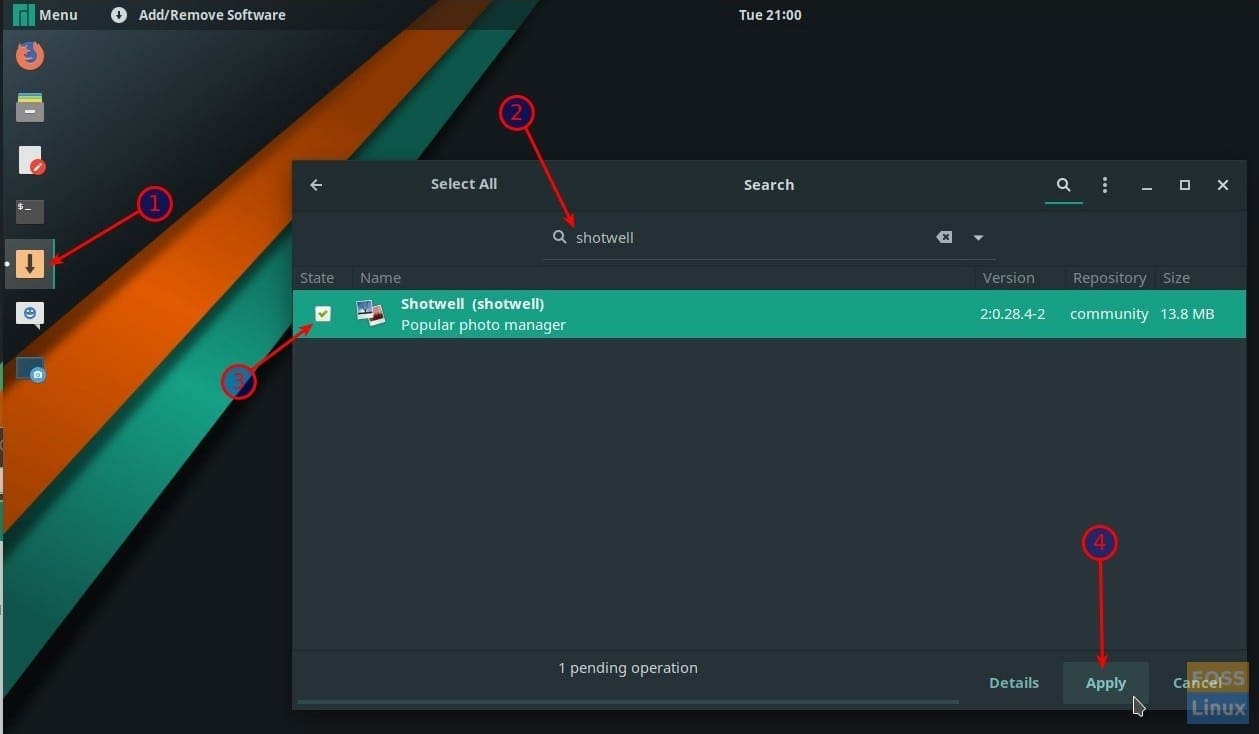Open the clock showing Tue 21:00
The image size is (1259, 734).
tap(769, 15)
